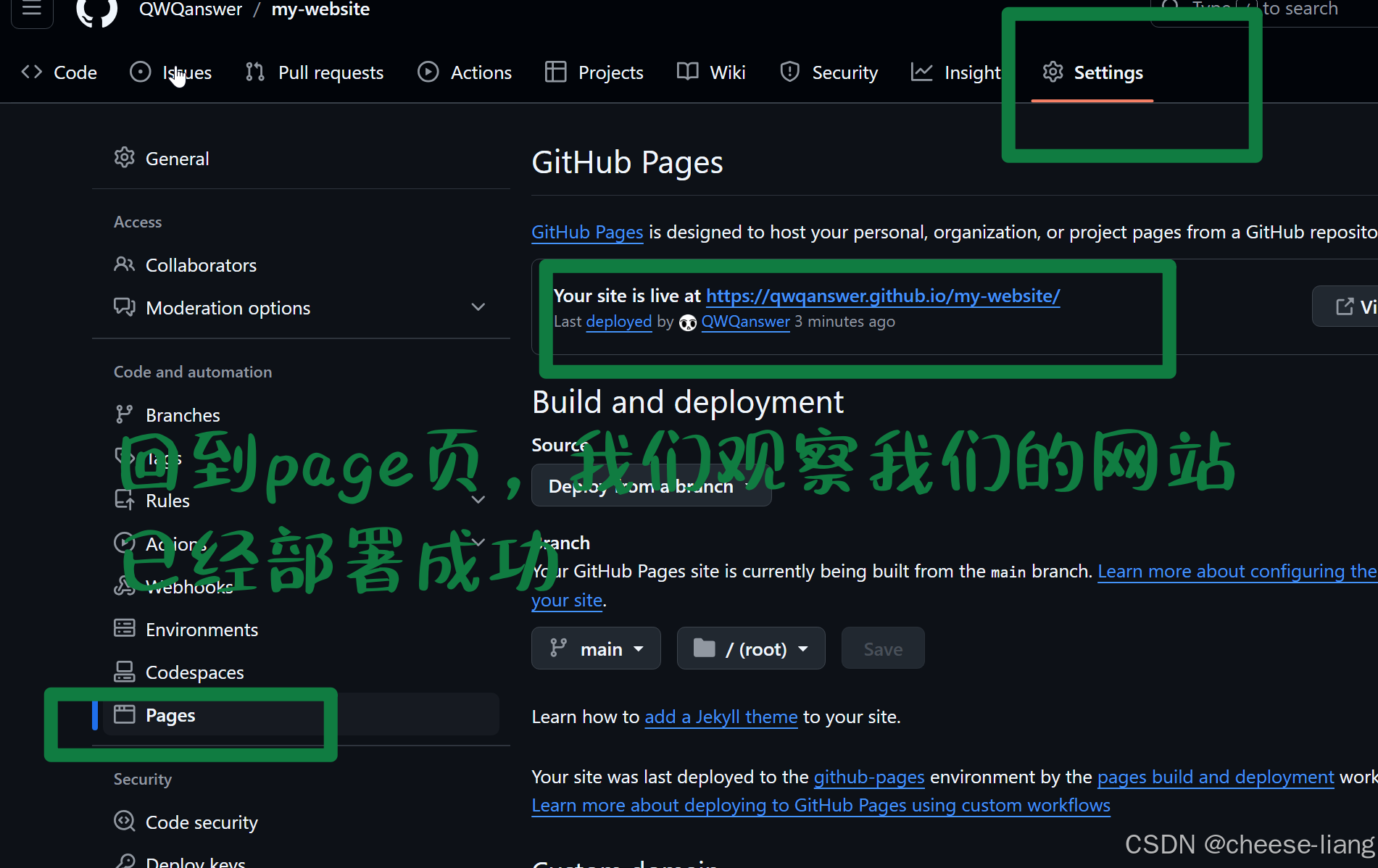Expand the Moderation options chevron
This screenshot has height=868, width=1378.
478,307
